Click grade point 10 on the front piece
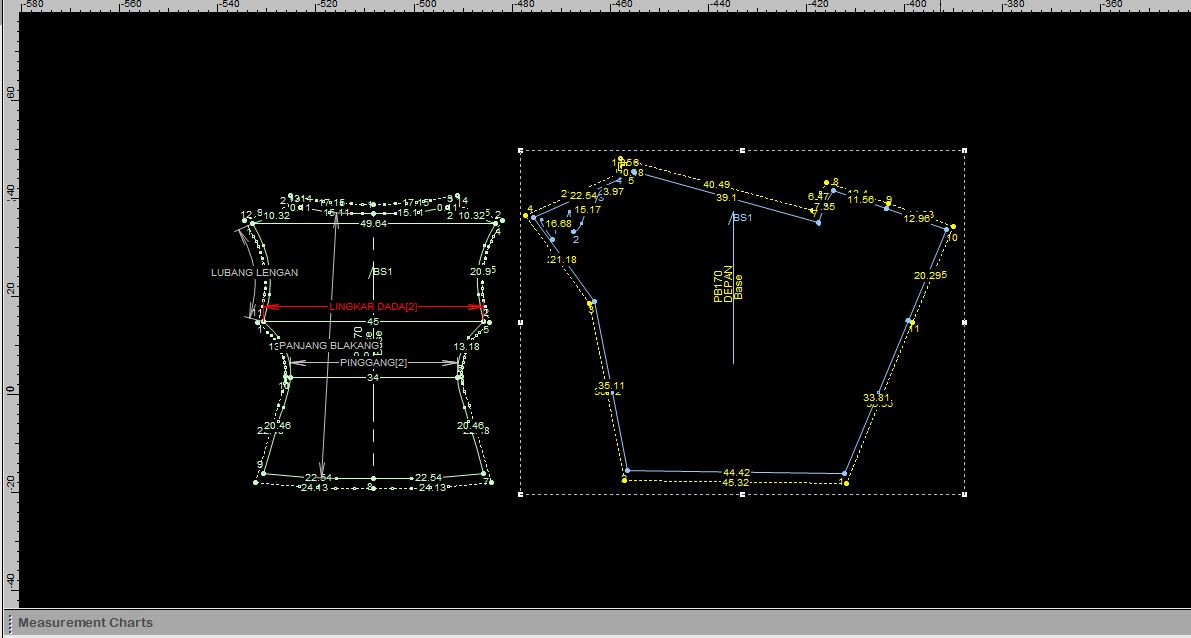This screenshot has width=1191, height=638. [952, 237]
